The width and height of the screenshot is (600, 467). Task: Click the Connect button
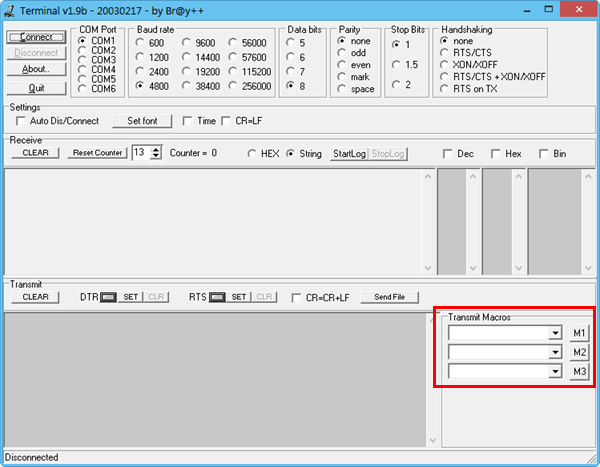(x=36, y=37)
